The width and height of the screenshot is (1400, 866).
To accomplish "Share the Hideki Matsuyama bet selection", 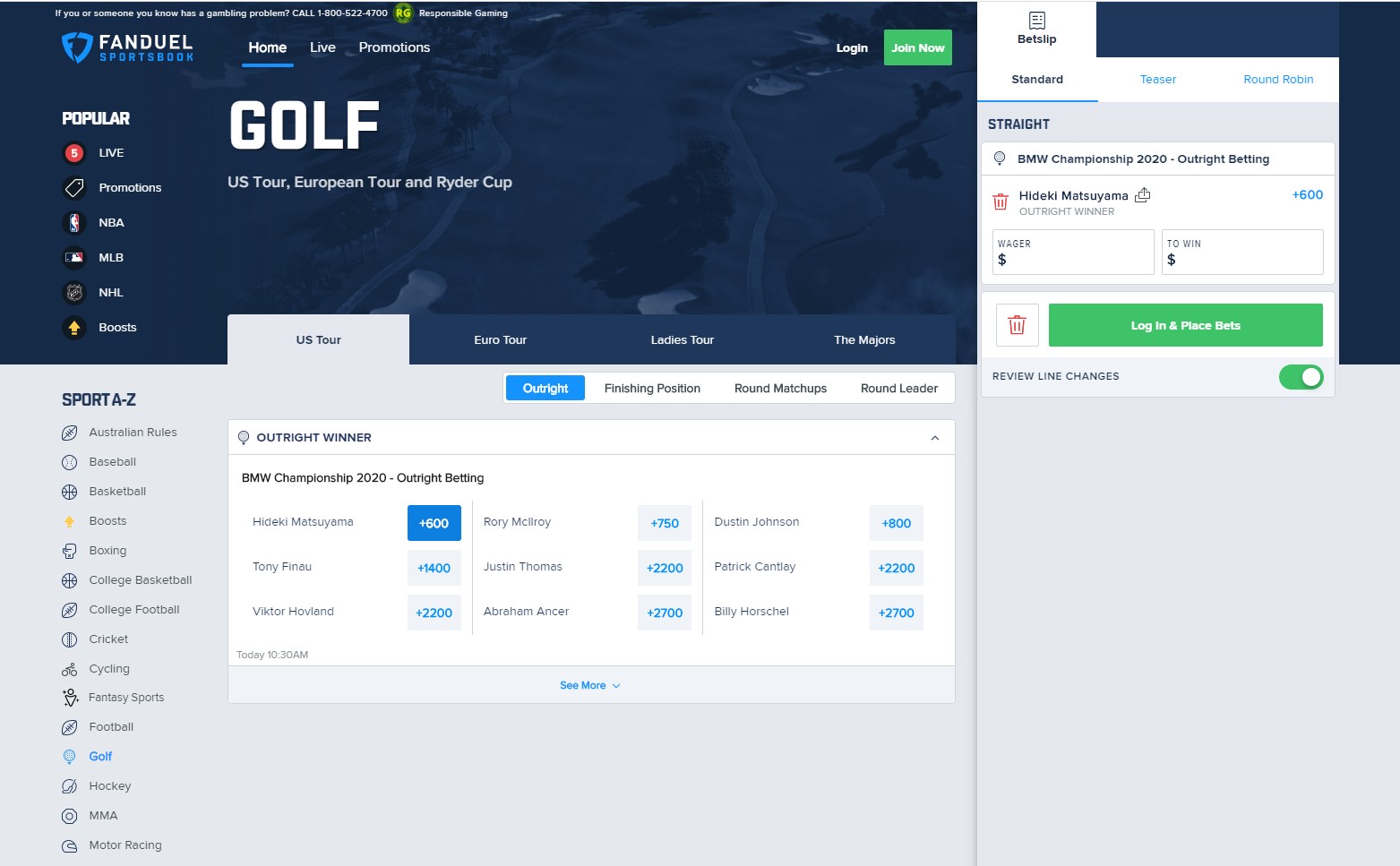I will 1143,194.
